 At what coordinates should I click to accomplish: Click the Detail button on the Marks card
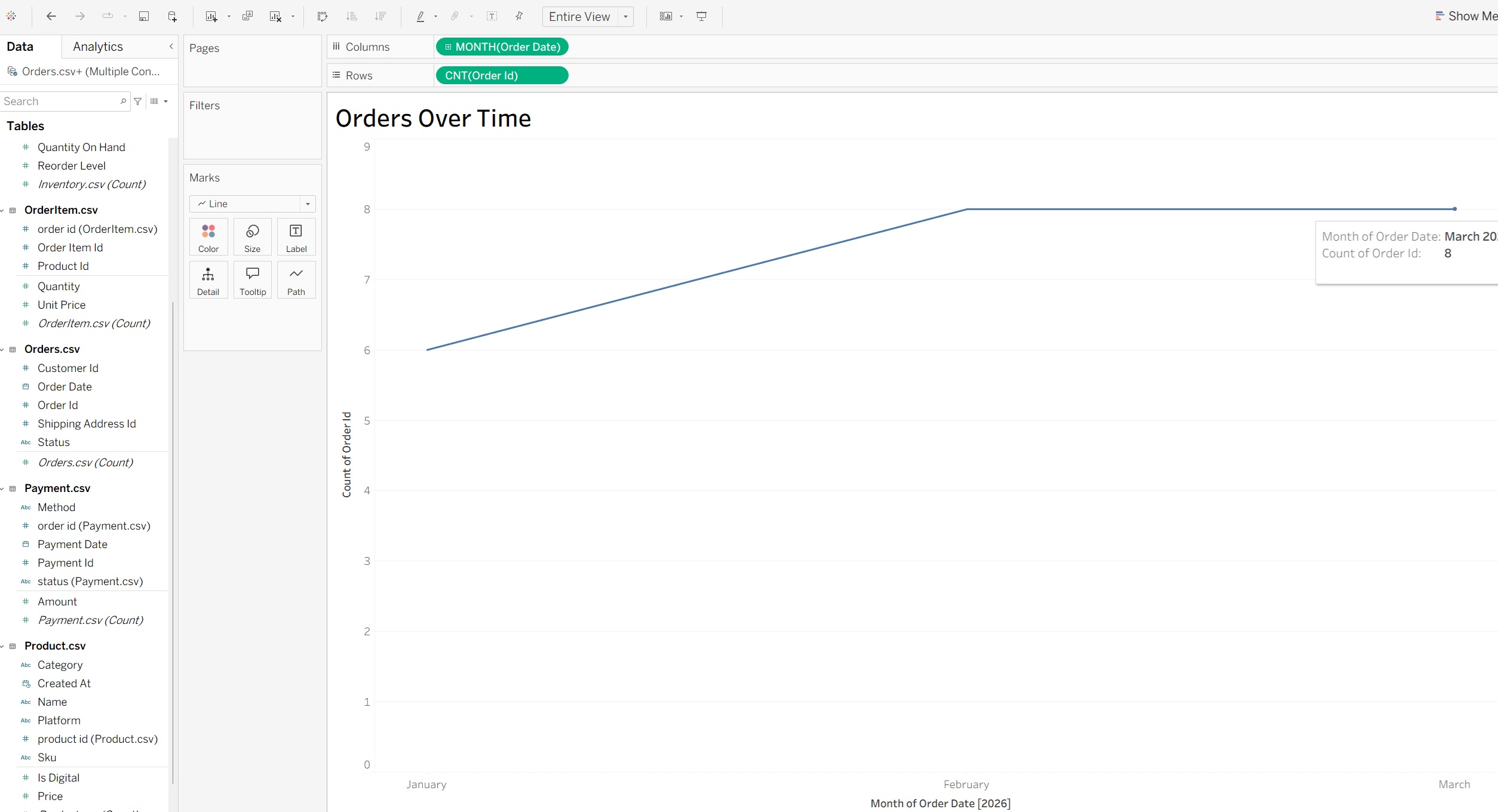[208, 279]
